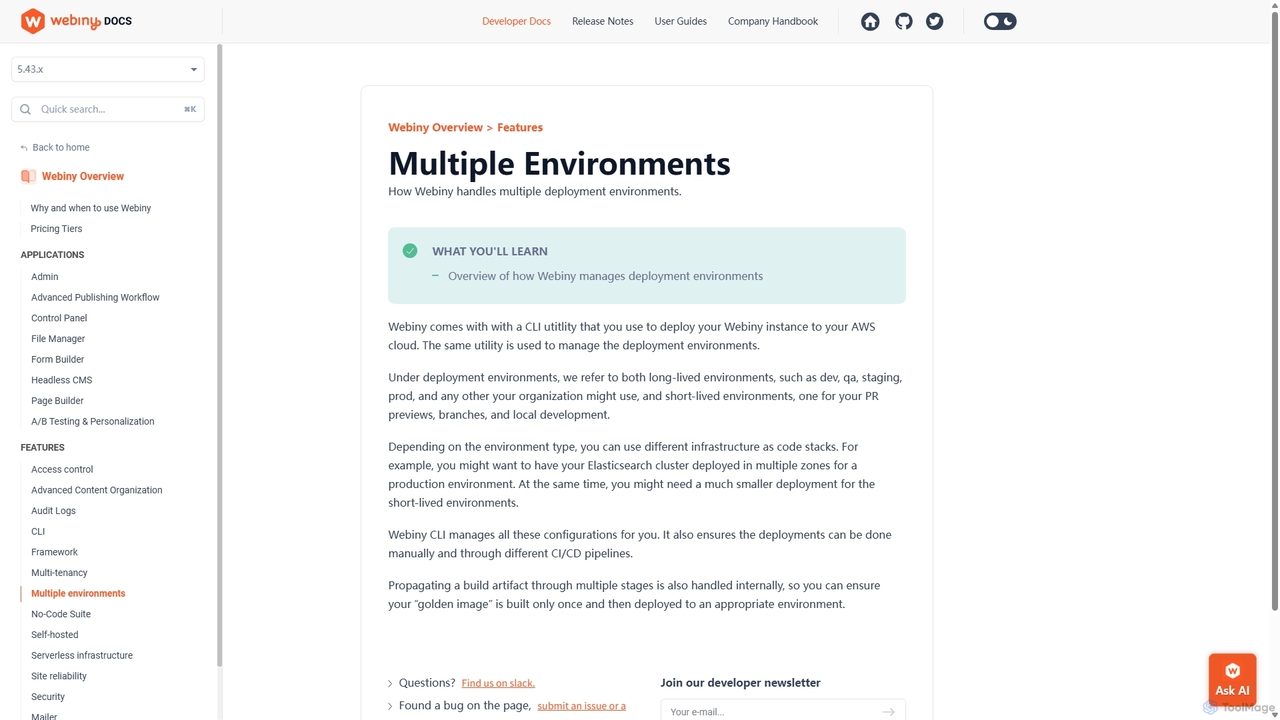
Task: Open the CLI feature page
Action: [x=38, y=531]
